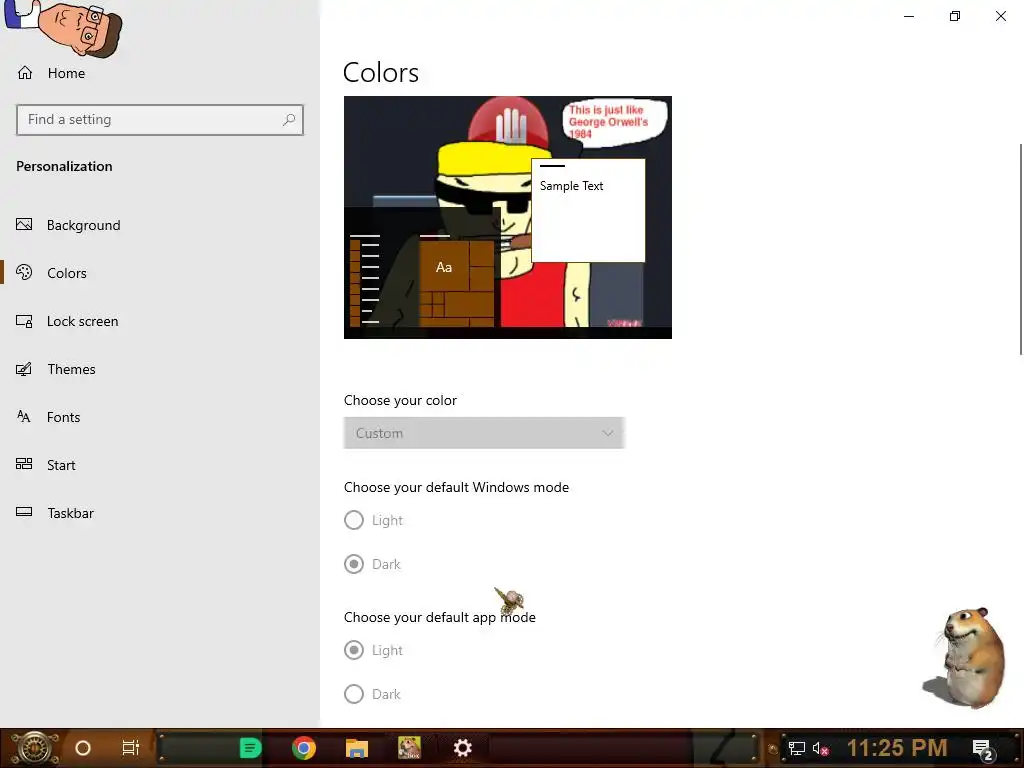Viewport: 1024px width, 768px height.
Task: Open the green chat app on taskbar
Action: (250, 748)
